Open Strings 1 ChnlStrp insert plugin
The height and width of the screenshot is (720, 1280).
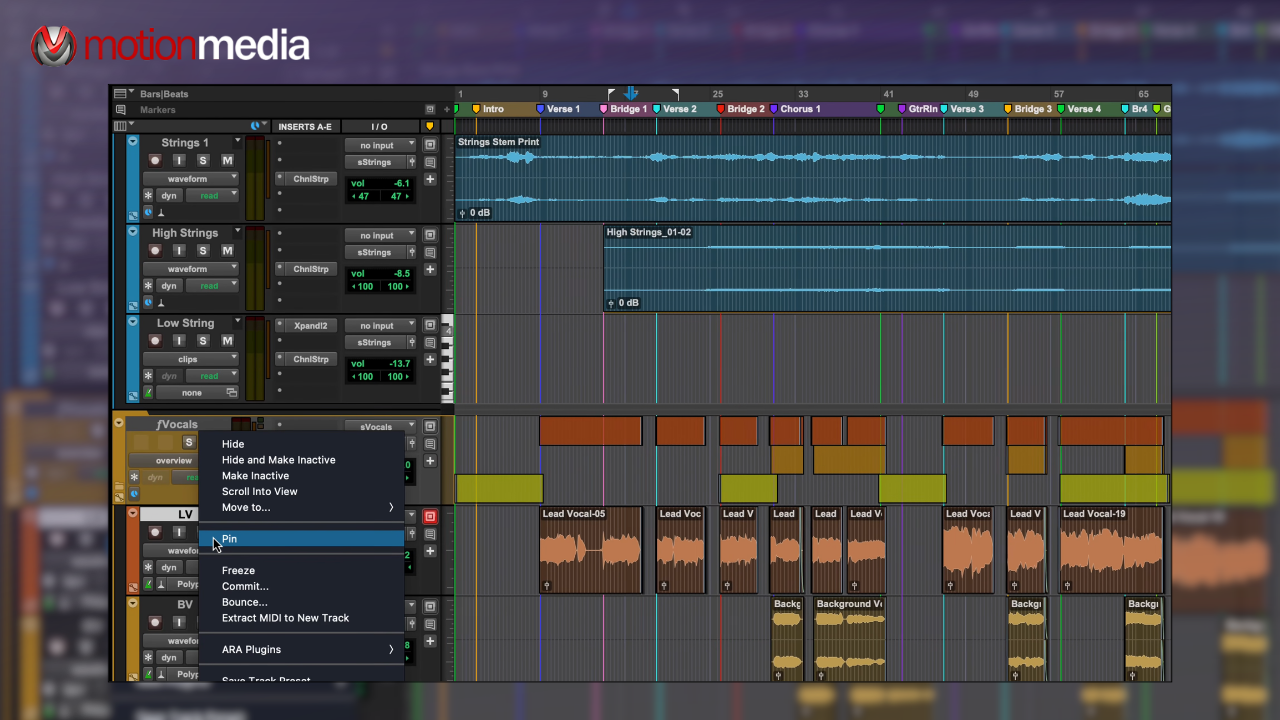(311, 179)
